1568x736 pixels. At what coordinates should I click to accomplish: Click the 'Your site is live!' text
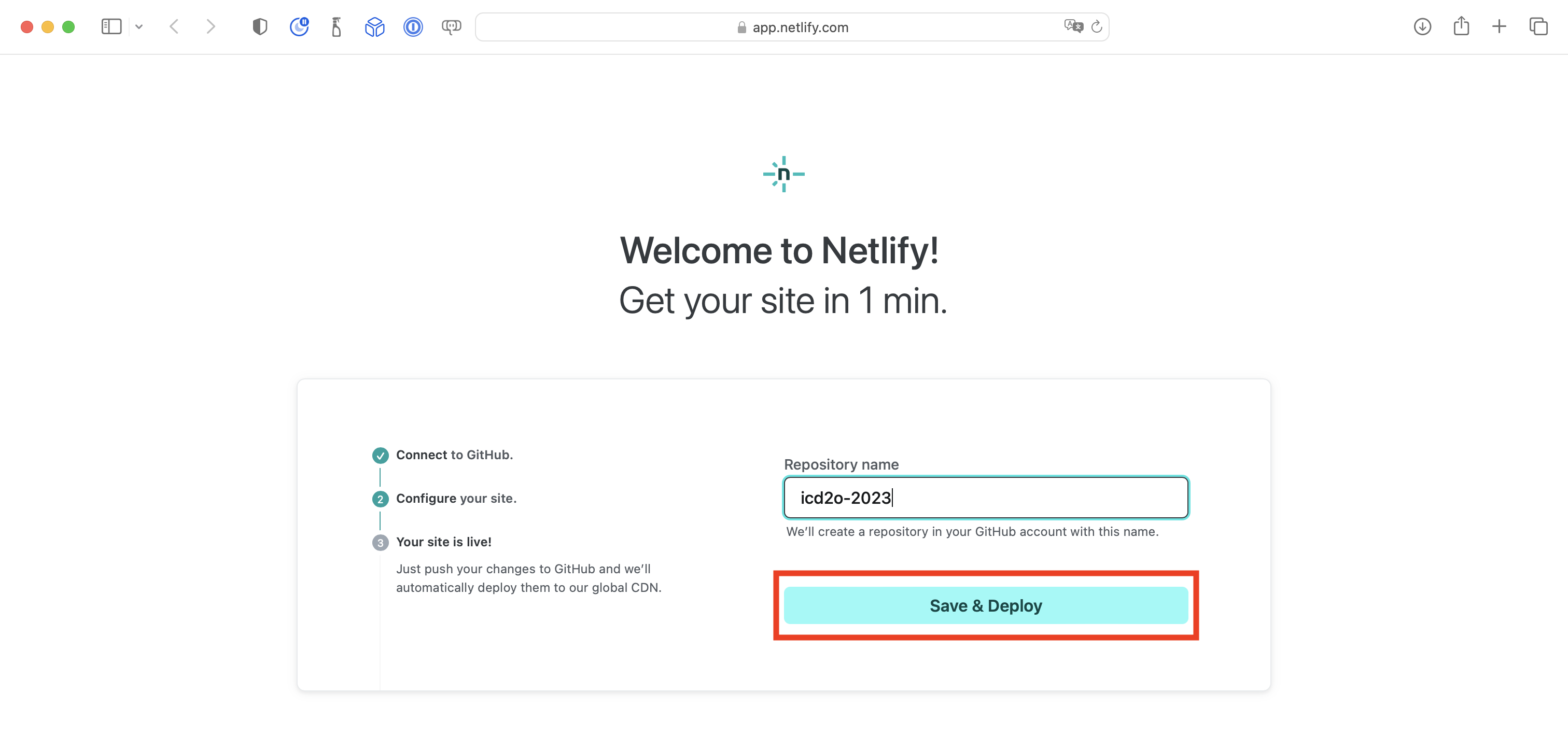[444, 542]
